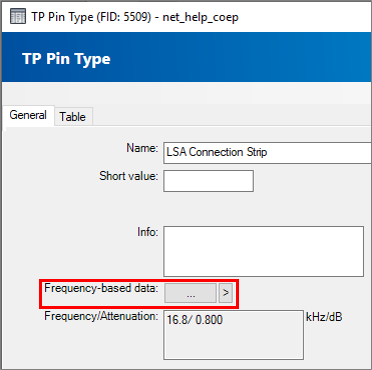
Task: Click the TP Pin Type header title
Action: [66, 59]
